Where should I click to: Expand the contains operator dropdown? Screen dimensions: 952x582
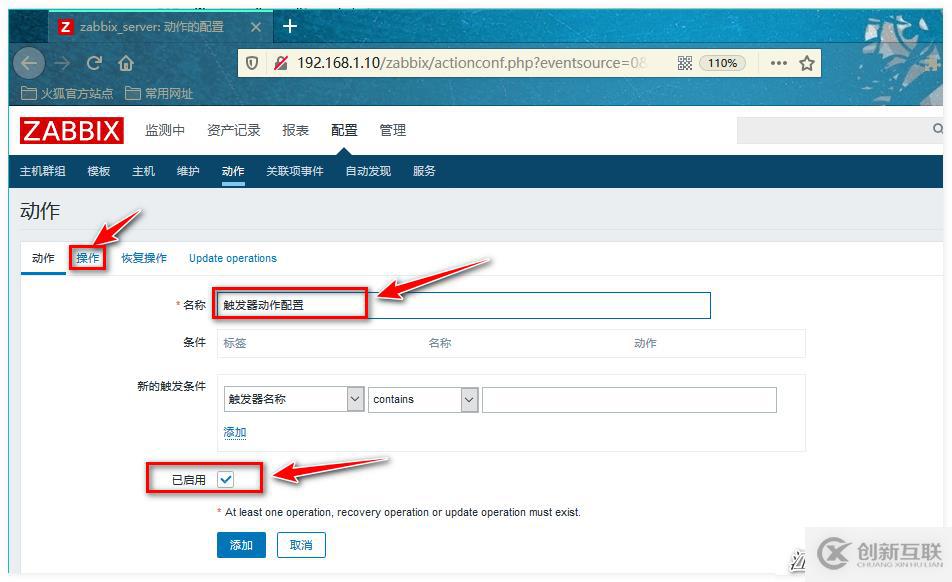423,399
